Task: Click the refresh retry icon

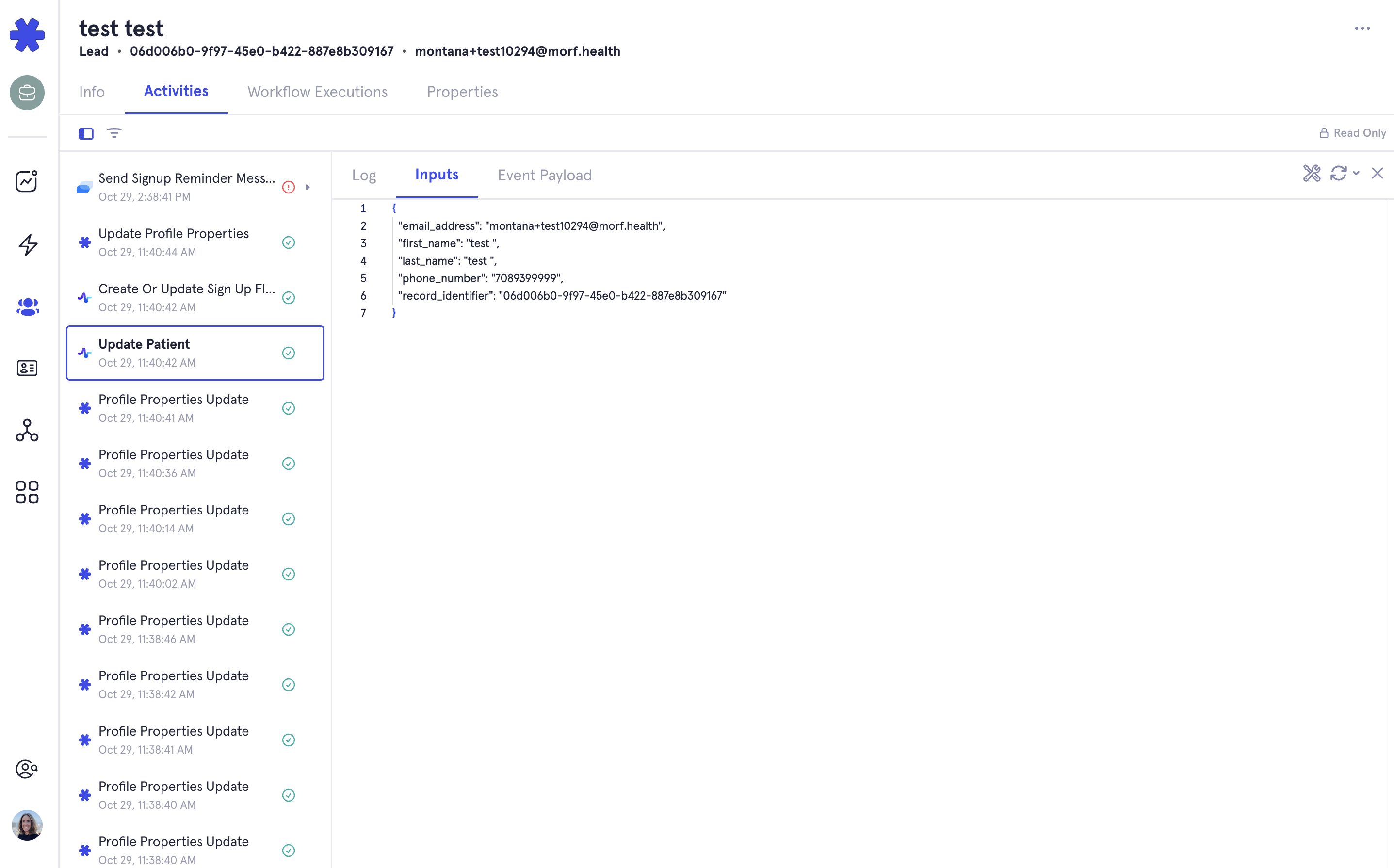Action: [x=1338, y=174]
